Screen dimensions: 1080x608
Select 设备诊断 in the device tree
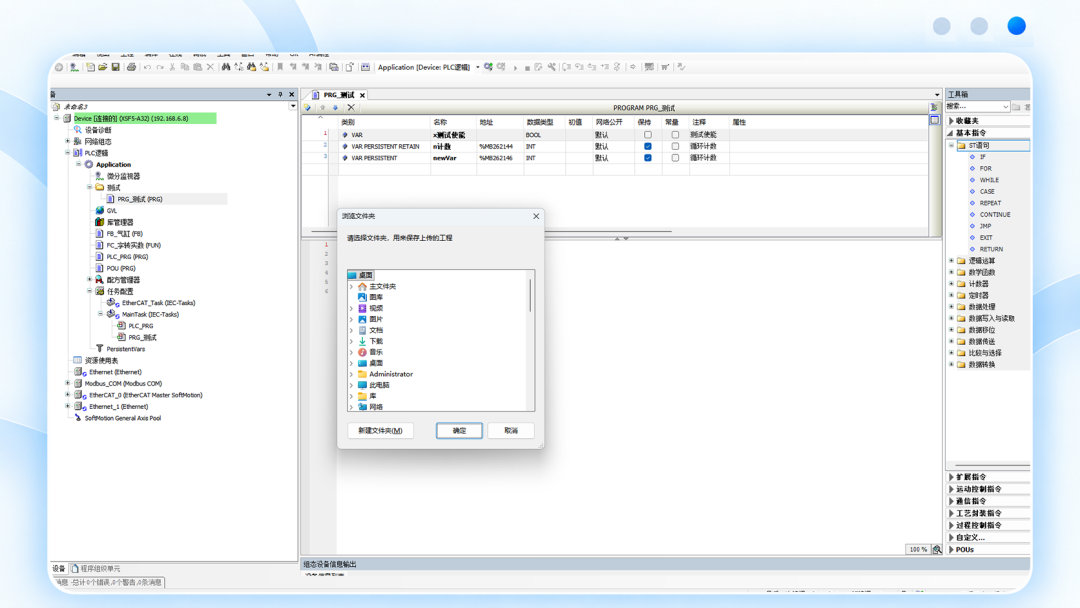click(98, 130)
